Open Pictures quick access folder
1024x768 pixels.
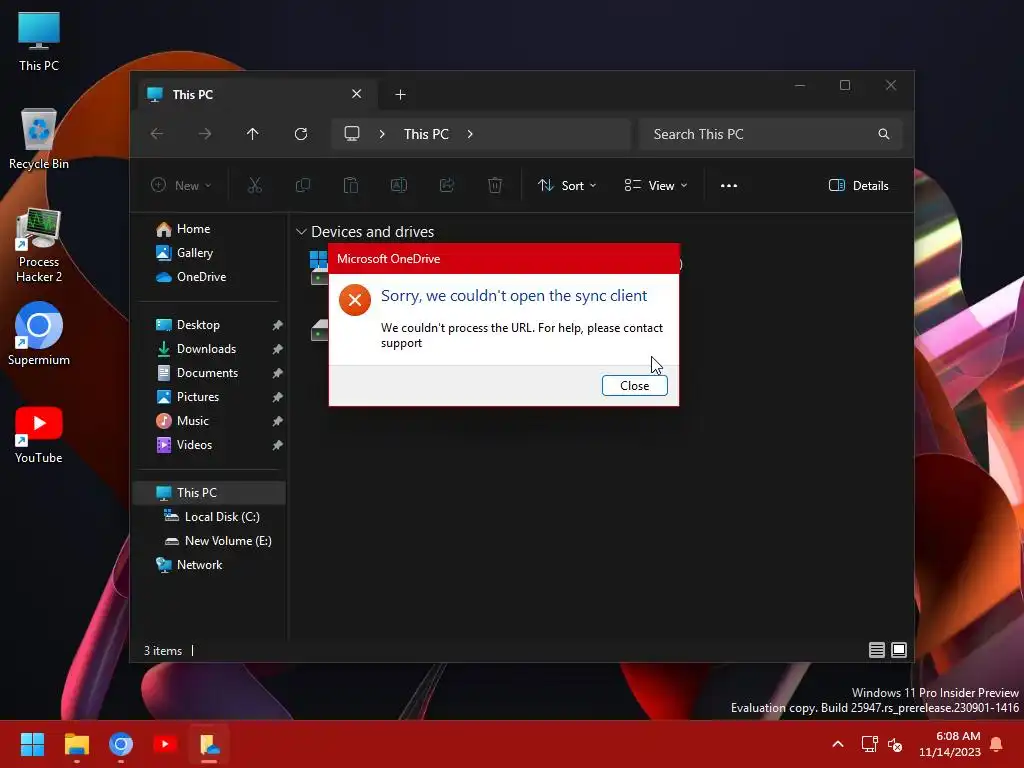point(197,397)
